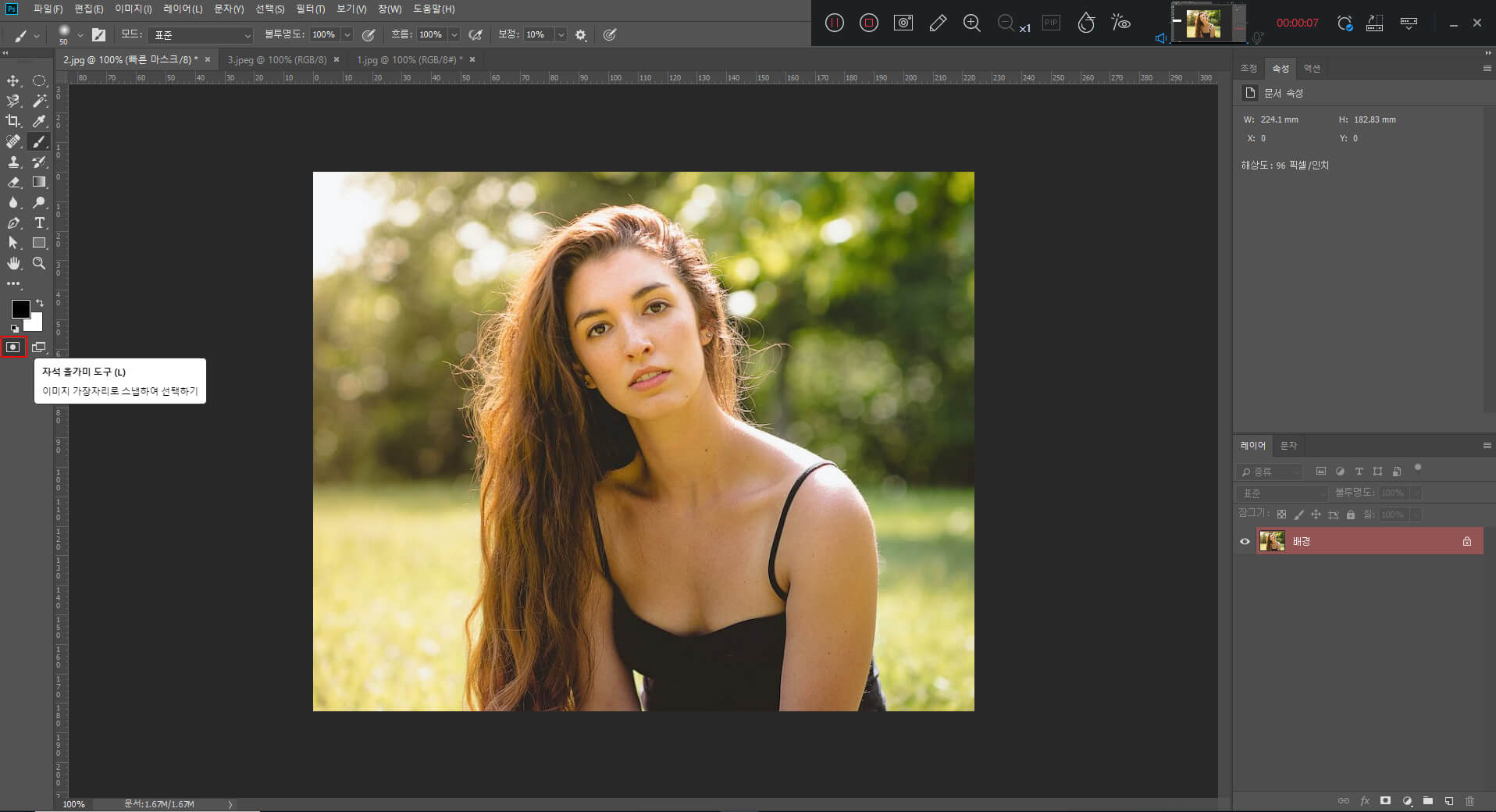Pick the Eyedropper tool
The width and height of the screenshot is (1496, 812).
39,121
